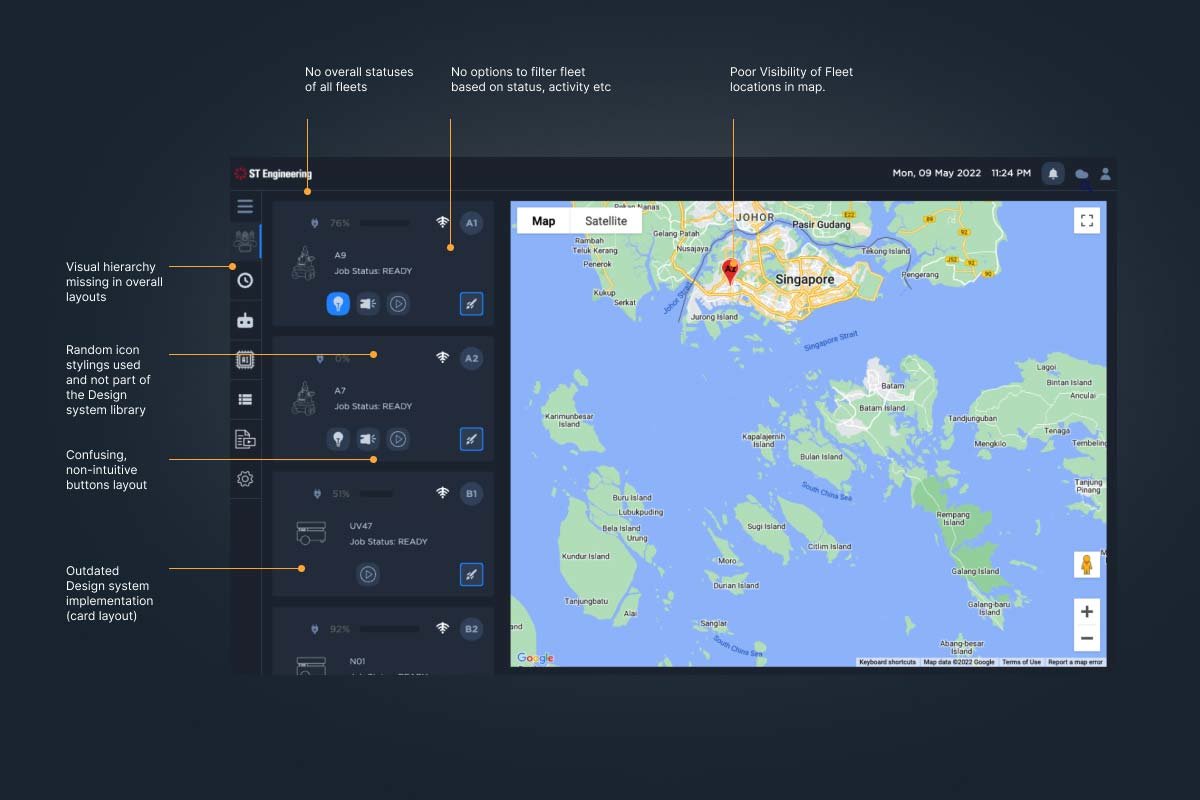Switch to Satellite map view
Viewport: 1200px width, 800px height.
(606, 221)
